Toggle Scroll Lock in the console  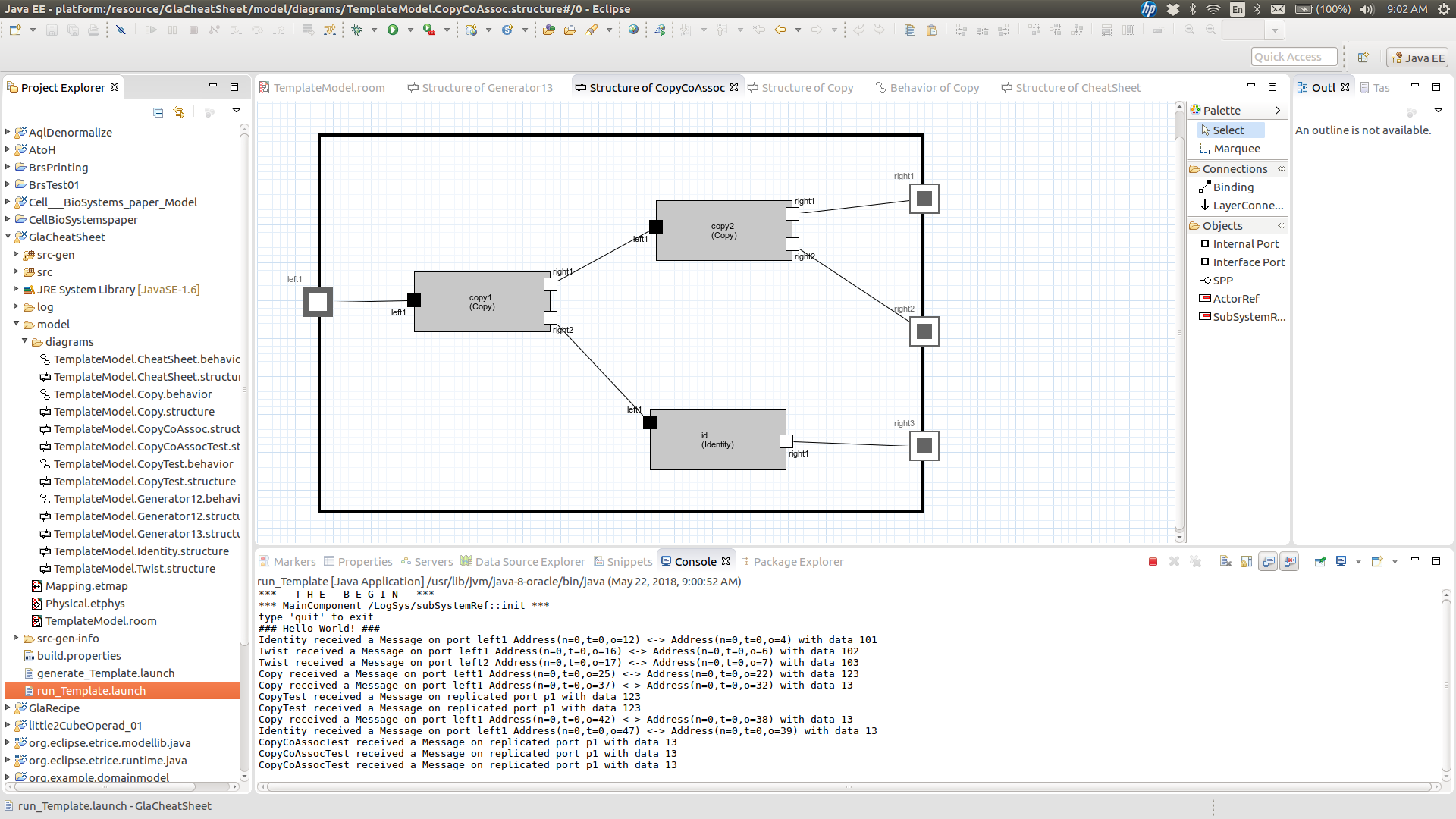1247,562
